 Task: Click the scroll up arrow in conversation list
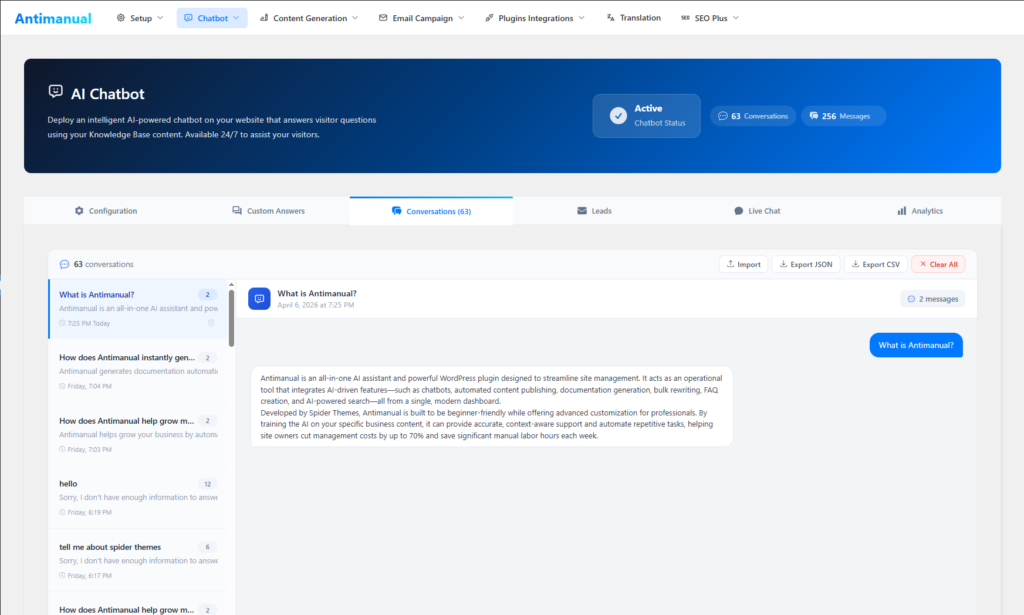(231, 285)
